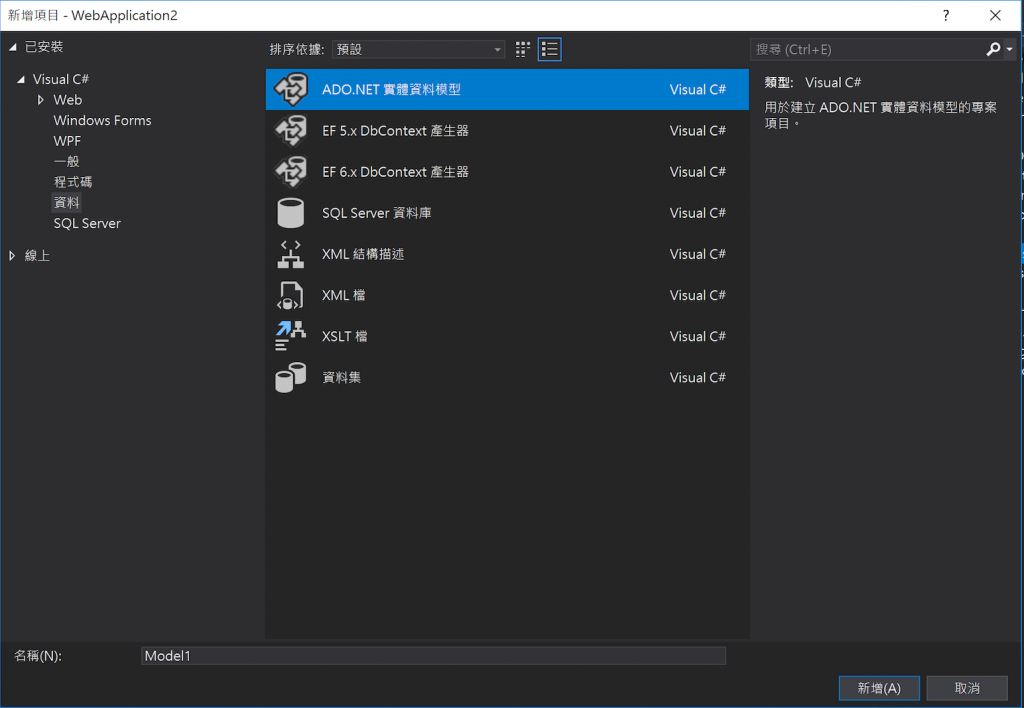Click the 取消 button
Image resolution: width=1024 pixels, height=708 pixels.
tap(967, 688)
